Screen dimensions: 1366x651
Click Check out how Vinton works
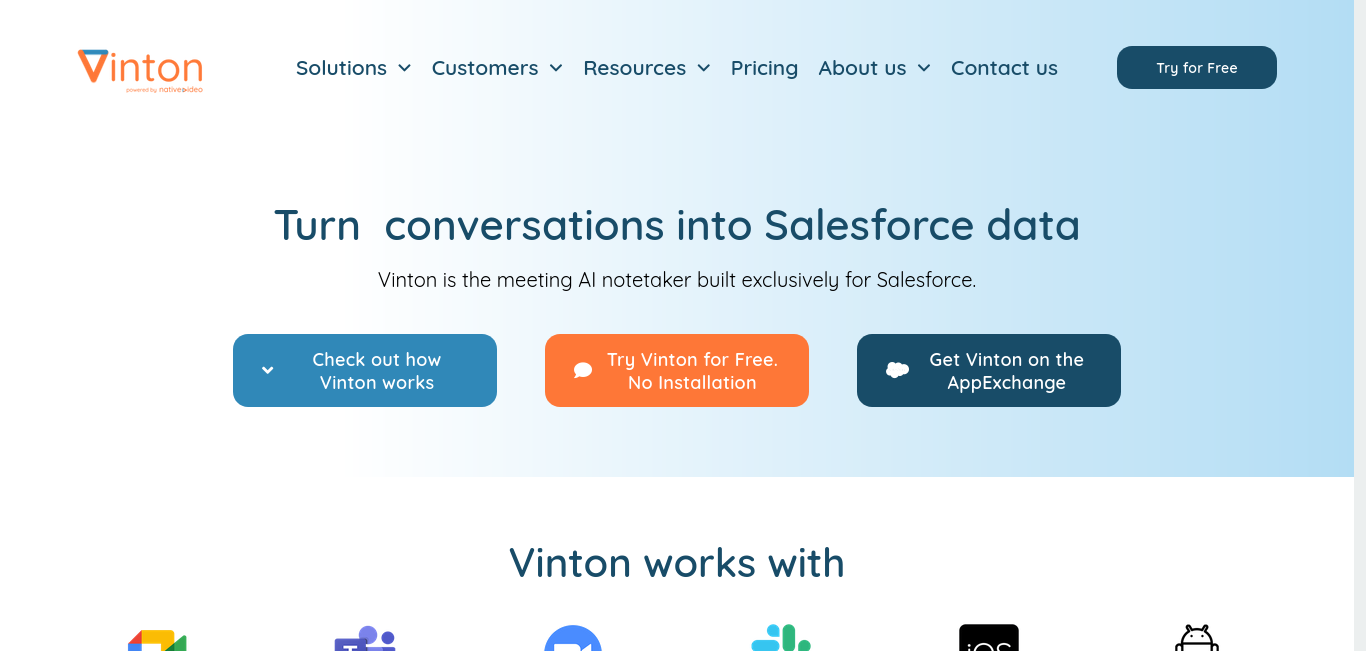click(x=365, y=370)
